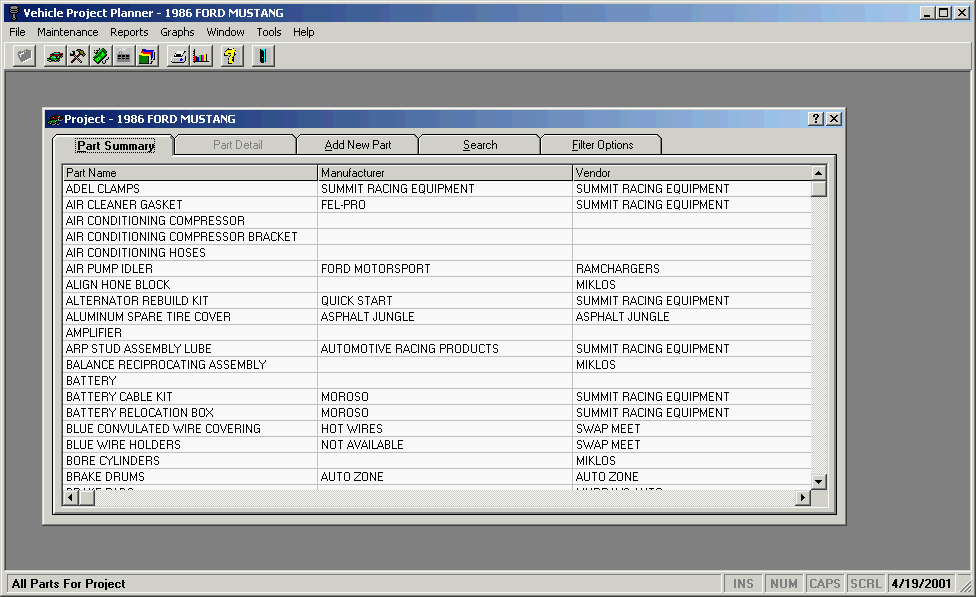Open the Window menu

(225, 32)
